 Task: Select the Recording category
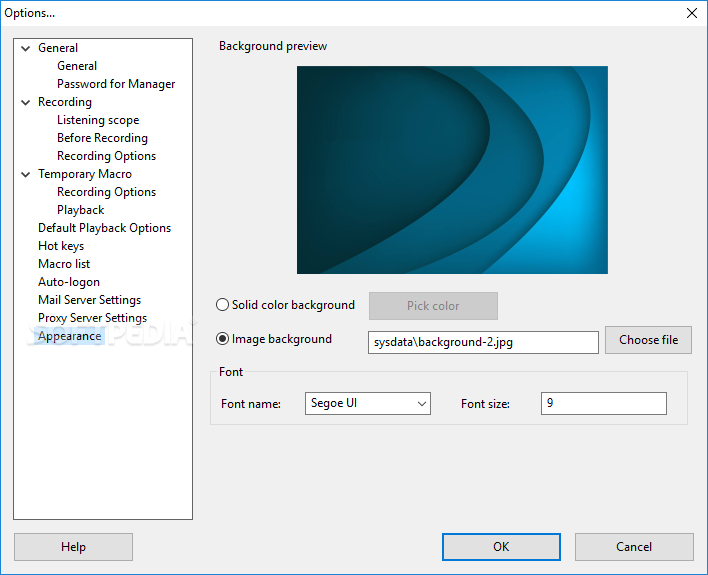pos(65,102)
